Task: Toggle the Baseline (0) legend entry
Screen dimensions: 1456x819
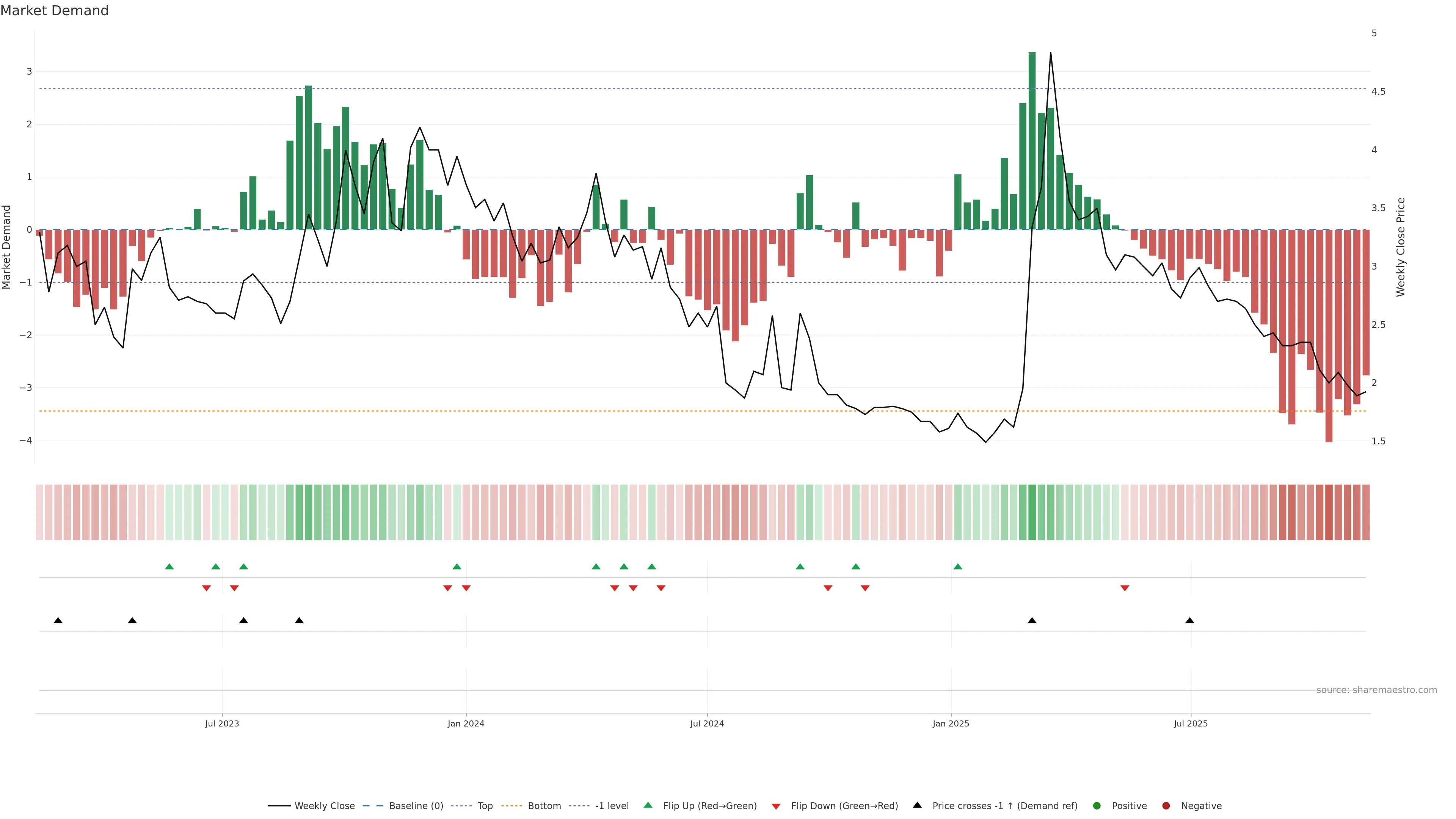Action: tap(416, 805)
